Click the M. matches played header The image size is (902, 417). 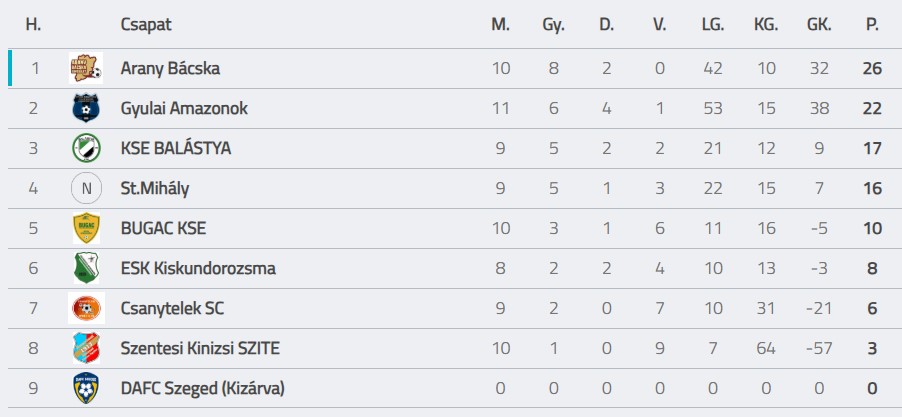point(500,25)
